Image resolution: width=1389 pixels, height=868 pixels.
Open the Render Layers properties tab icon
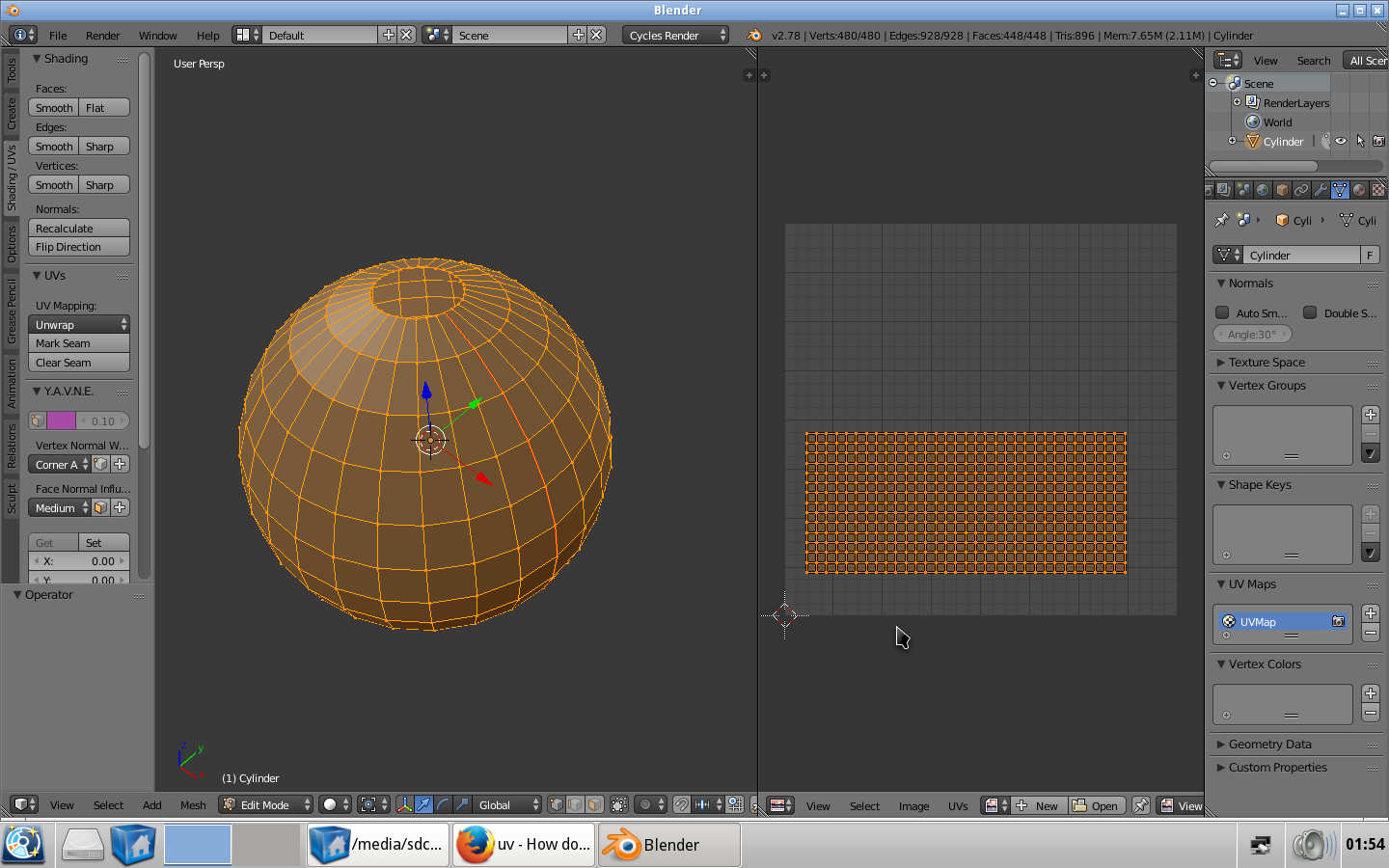coord(1224,190)
